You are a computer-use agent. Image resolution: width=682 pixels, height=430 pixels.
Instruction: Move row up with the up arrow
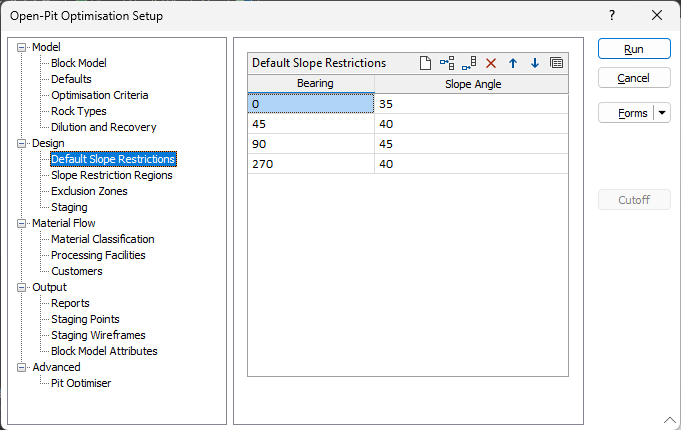click(513, 63)
